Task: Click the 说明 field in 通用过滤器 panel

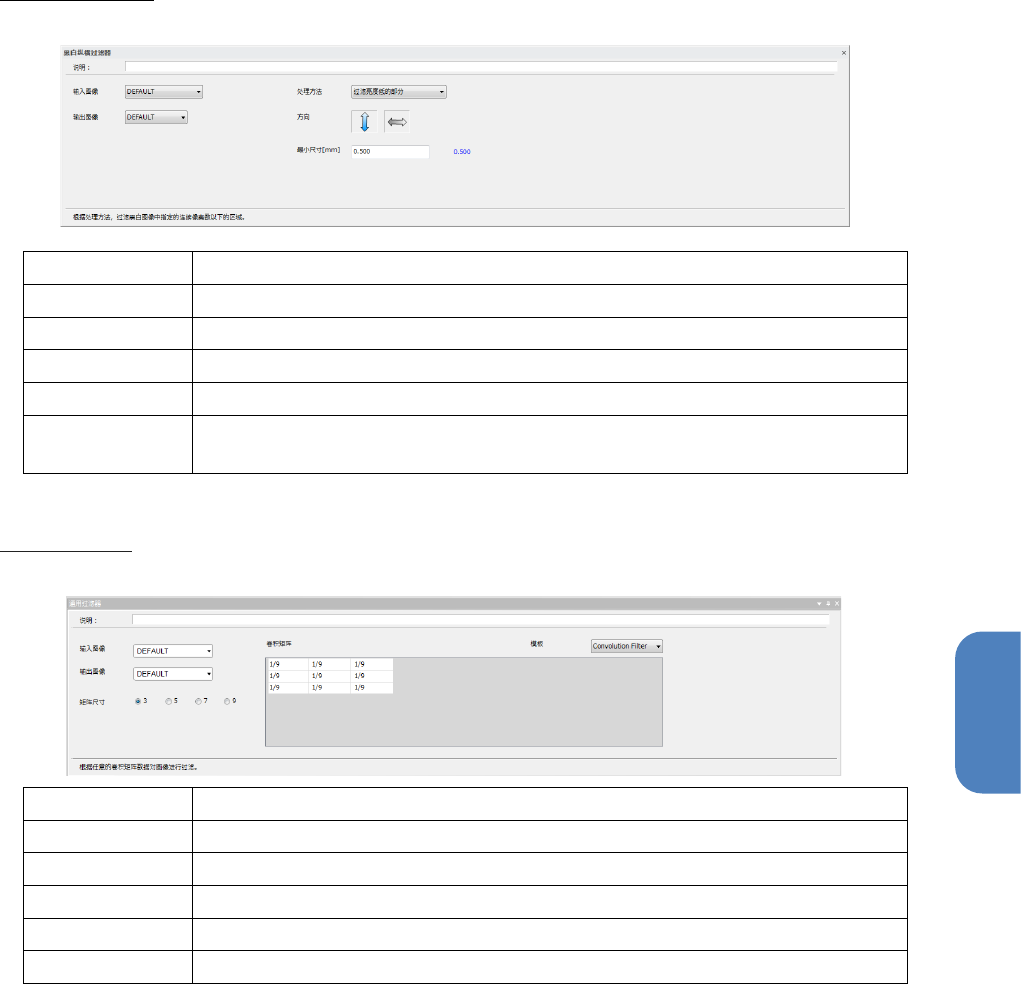Action: pyautogui.click(x=481, y=620)
